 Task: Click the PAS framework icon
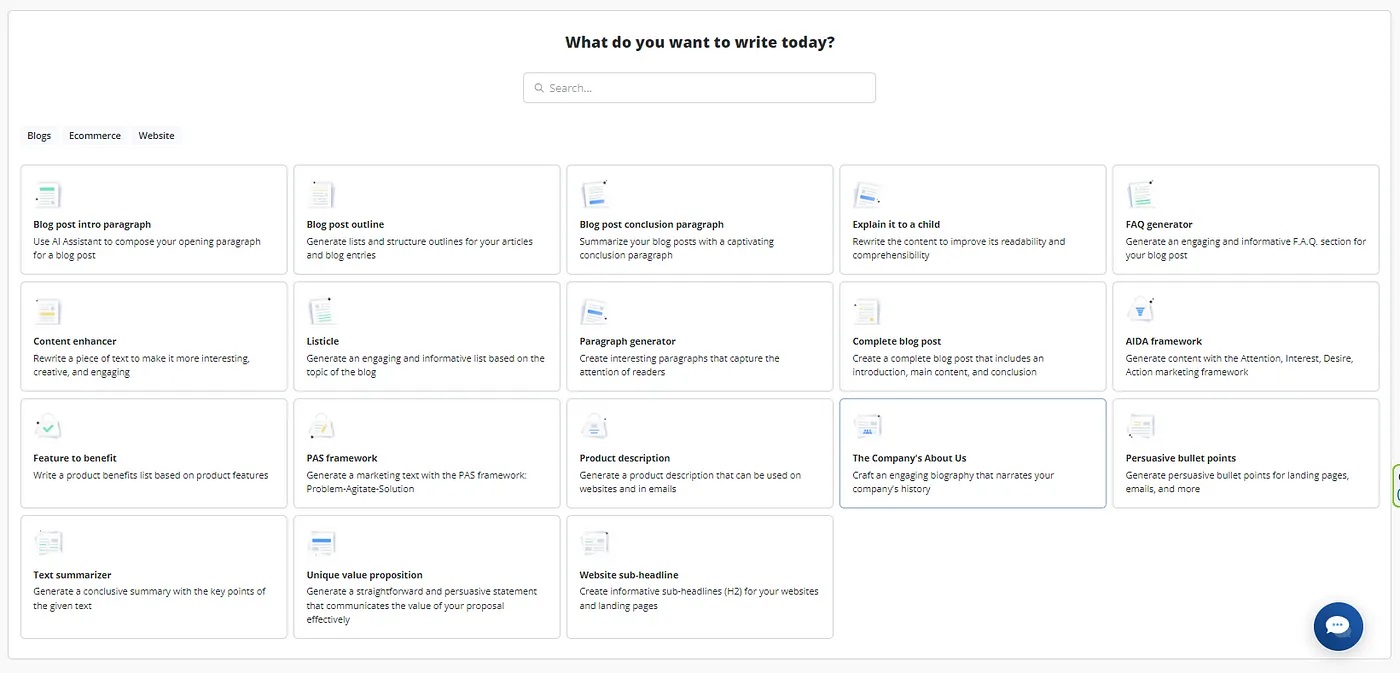tap(320, 428)
